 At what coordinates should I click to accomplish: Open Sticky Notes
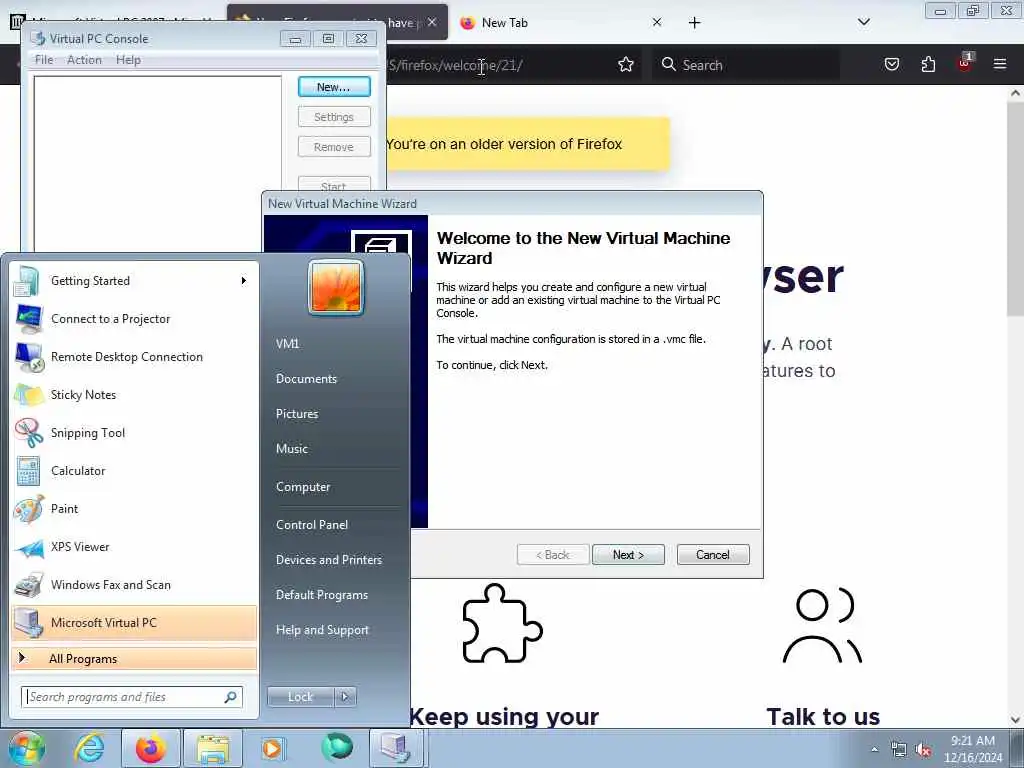tap(134, 394)
